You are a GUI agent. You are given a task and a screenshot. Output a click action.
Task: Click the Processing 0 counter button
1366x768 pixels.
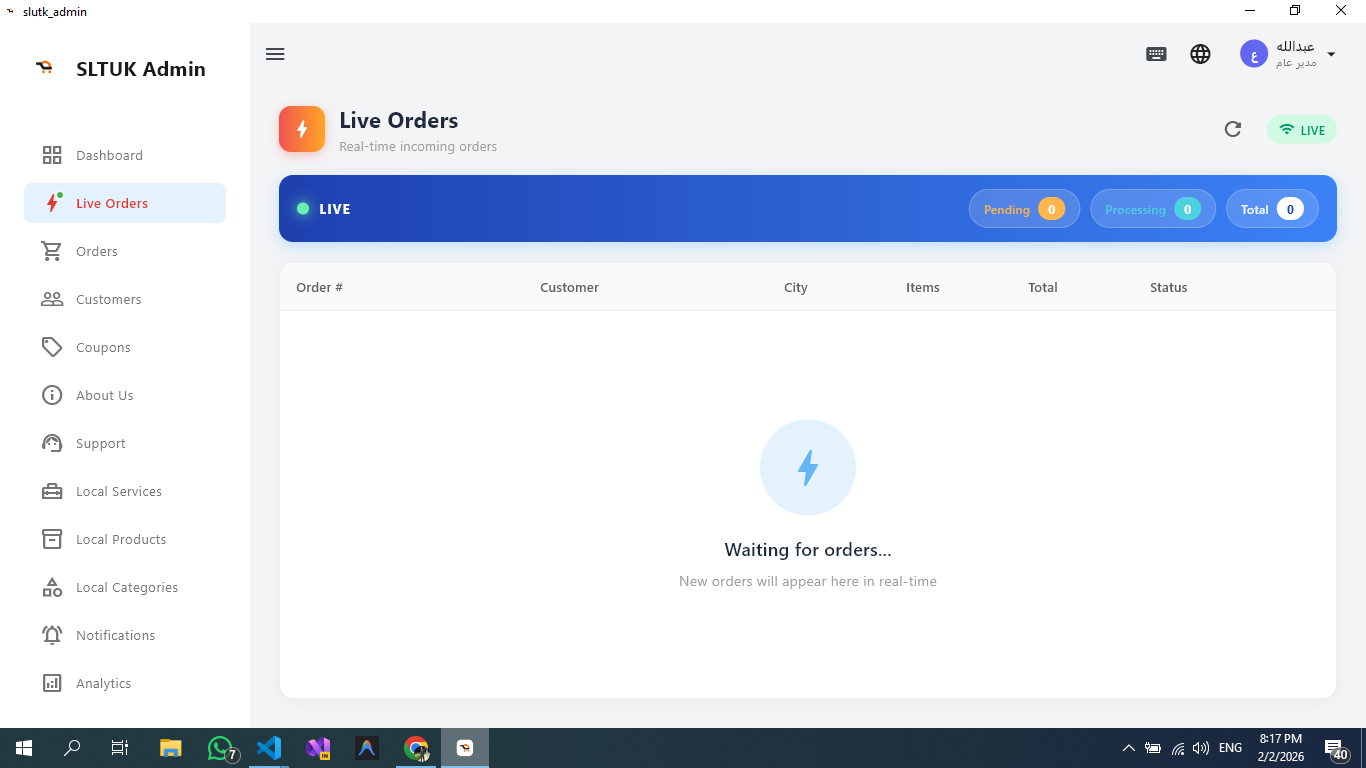[1153, 208]
